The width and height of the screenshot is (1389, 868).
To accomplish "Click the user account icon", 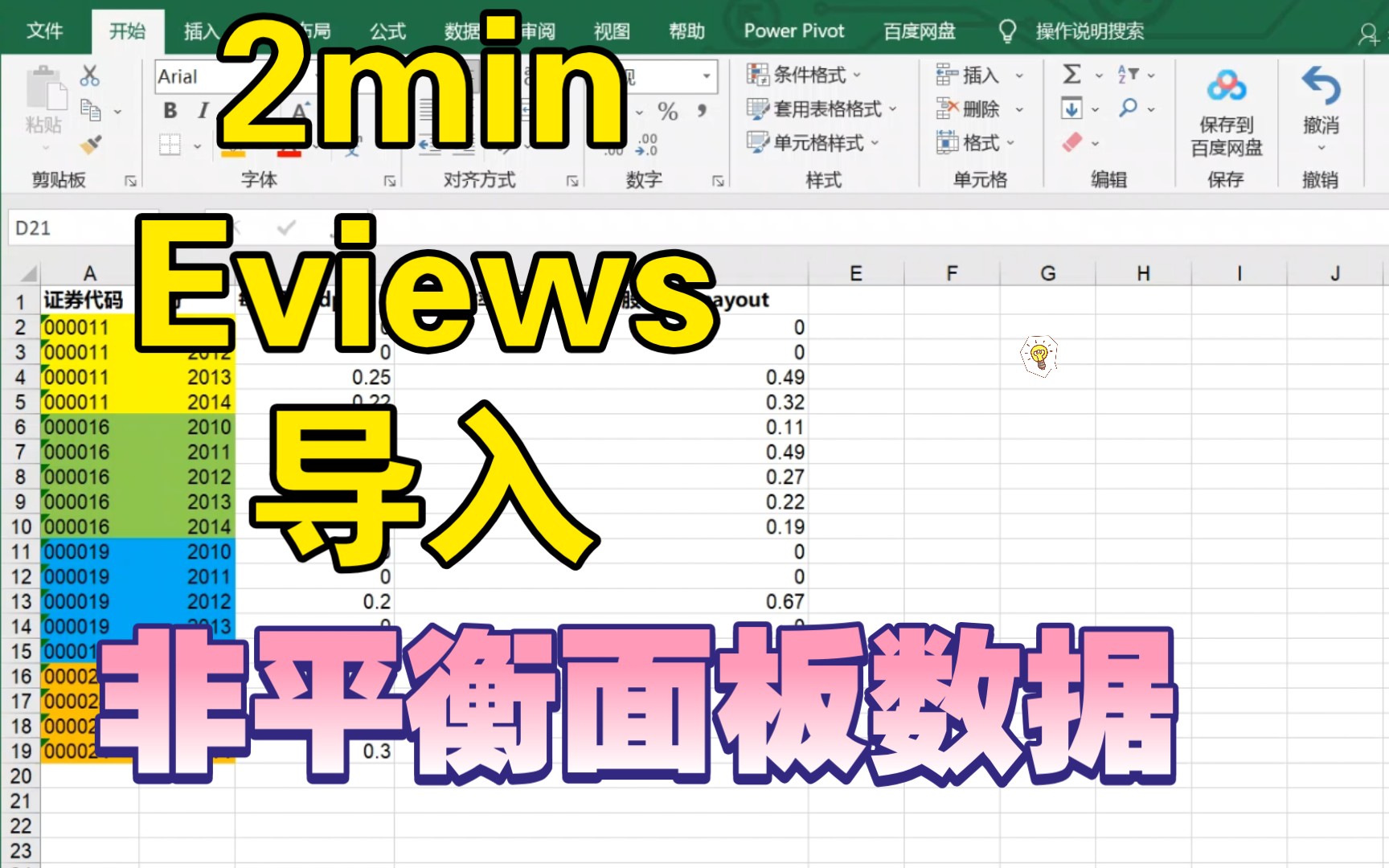I will tap(1367, 34).
